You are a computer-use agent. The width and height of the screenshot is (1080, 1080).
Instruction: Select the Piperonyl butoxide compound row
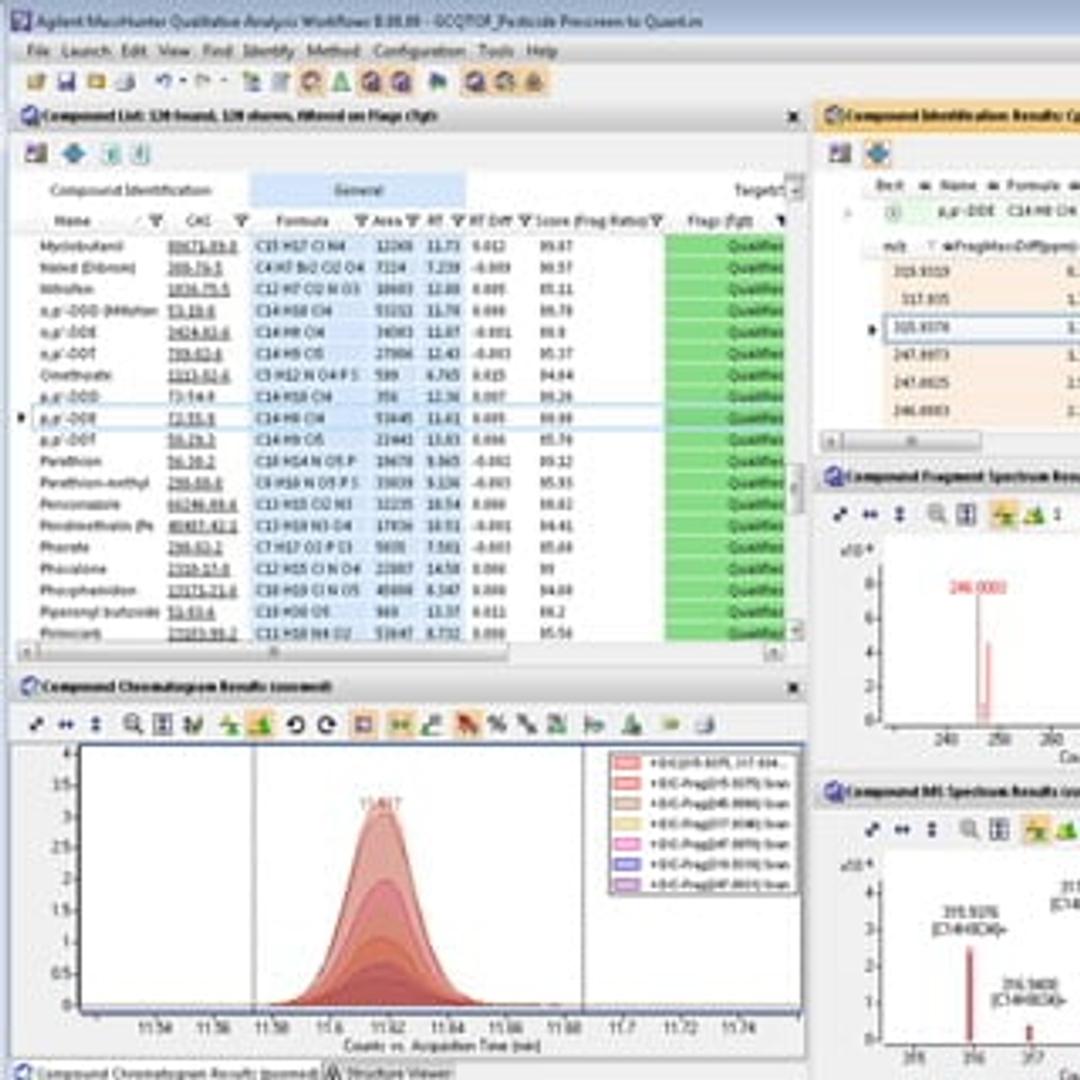point(406,612)
